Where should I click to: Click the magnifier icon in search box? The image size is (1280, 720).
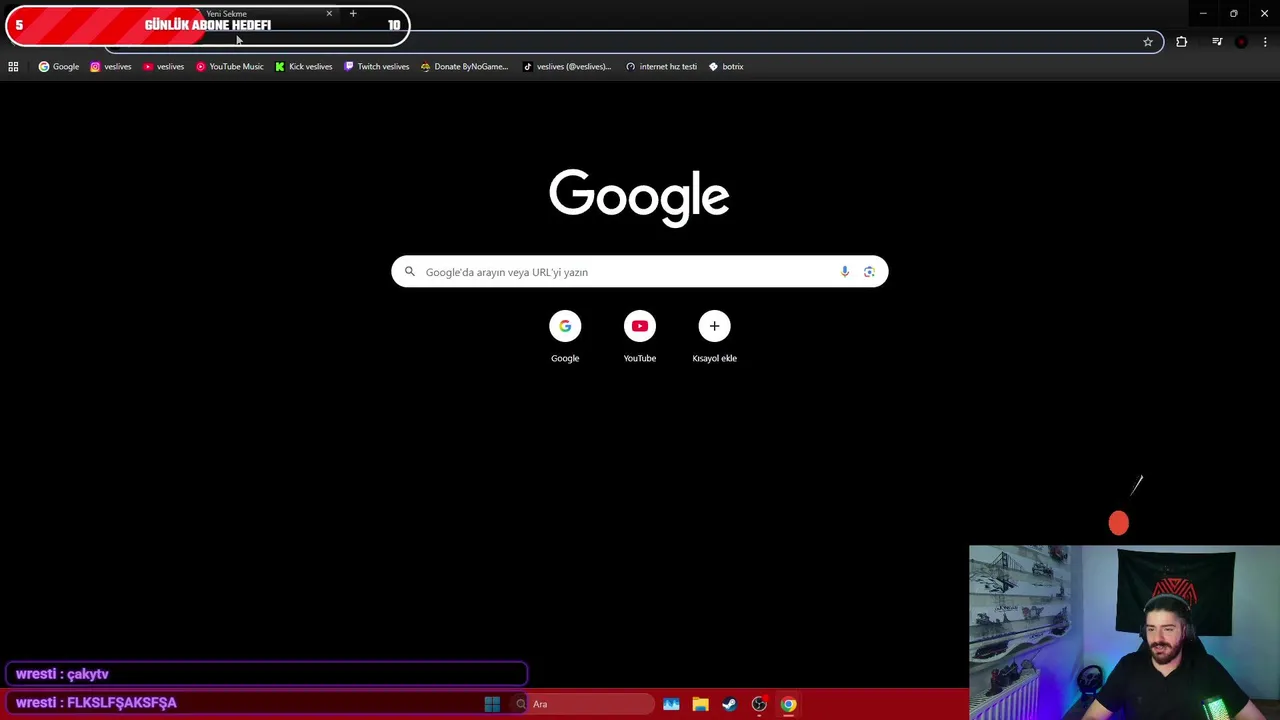410,272
